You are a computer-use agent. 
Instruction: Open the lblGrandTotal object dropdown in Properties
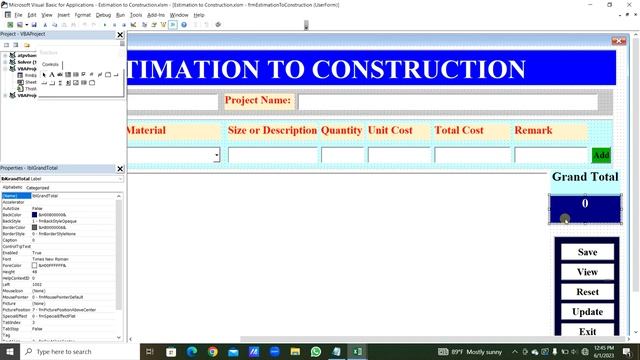(120, 179)
